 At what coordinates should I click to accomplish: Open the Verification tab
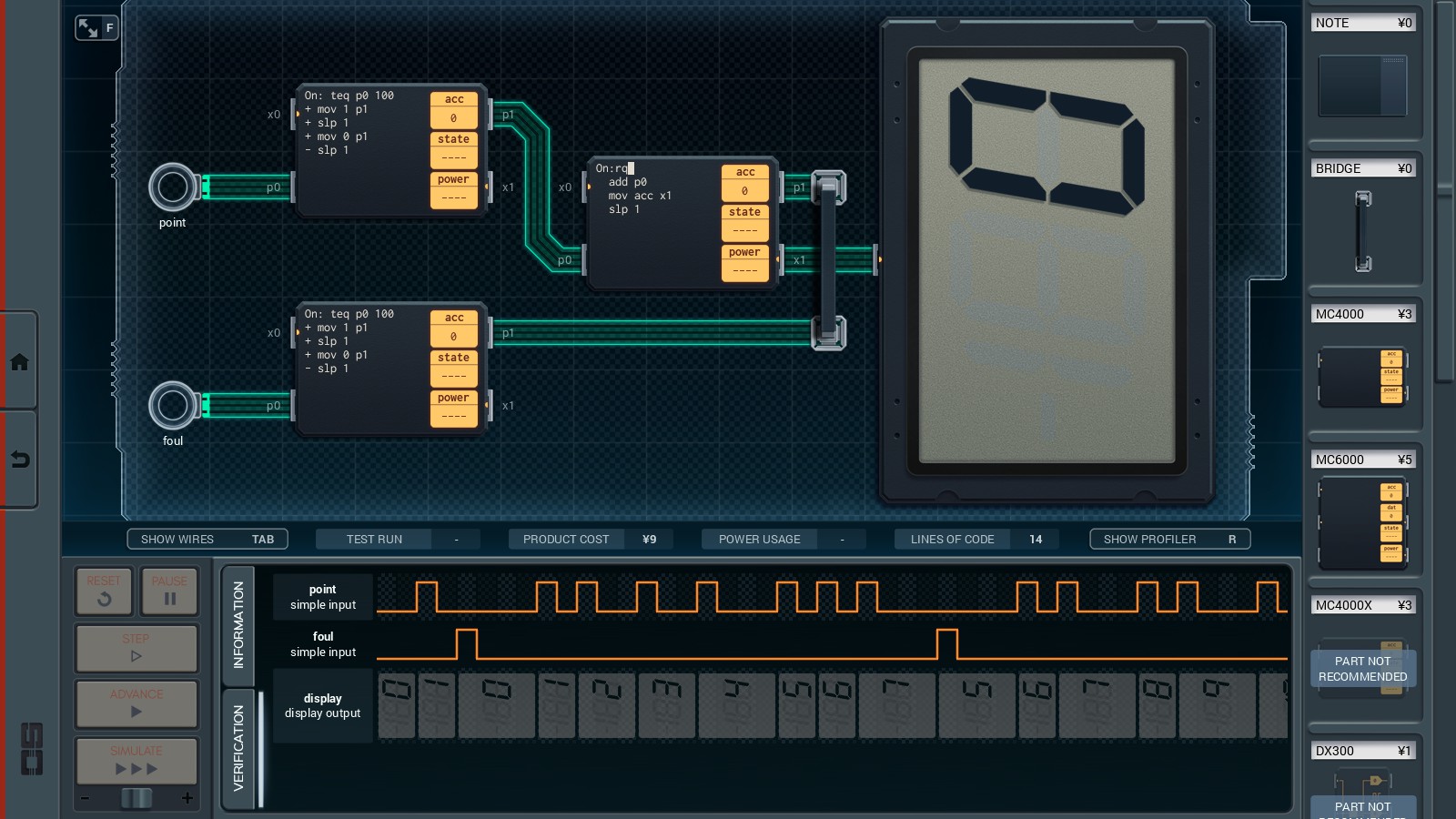tap(238, 748)
